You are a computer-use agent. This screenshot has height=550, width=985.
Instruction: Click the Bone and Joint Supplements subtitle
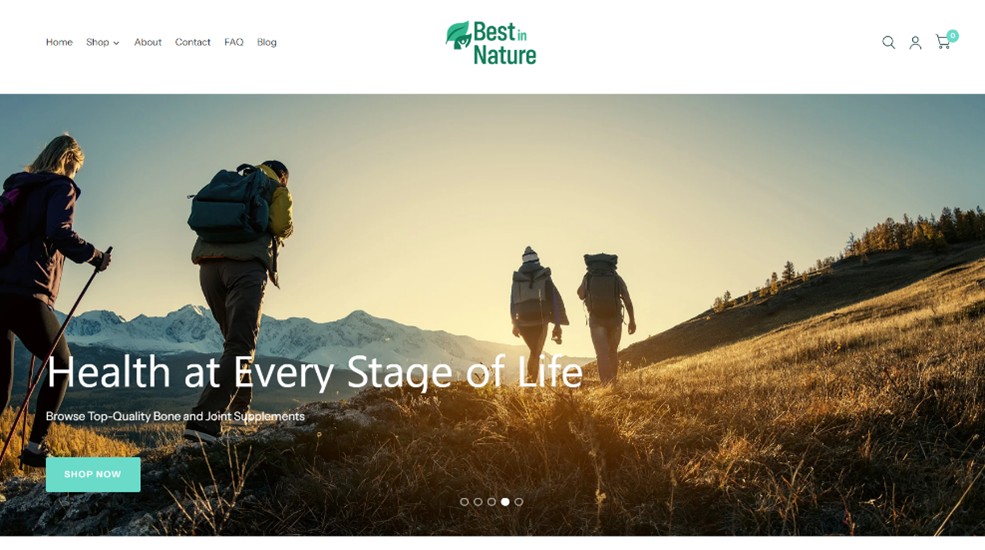175,416
